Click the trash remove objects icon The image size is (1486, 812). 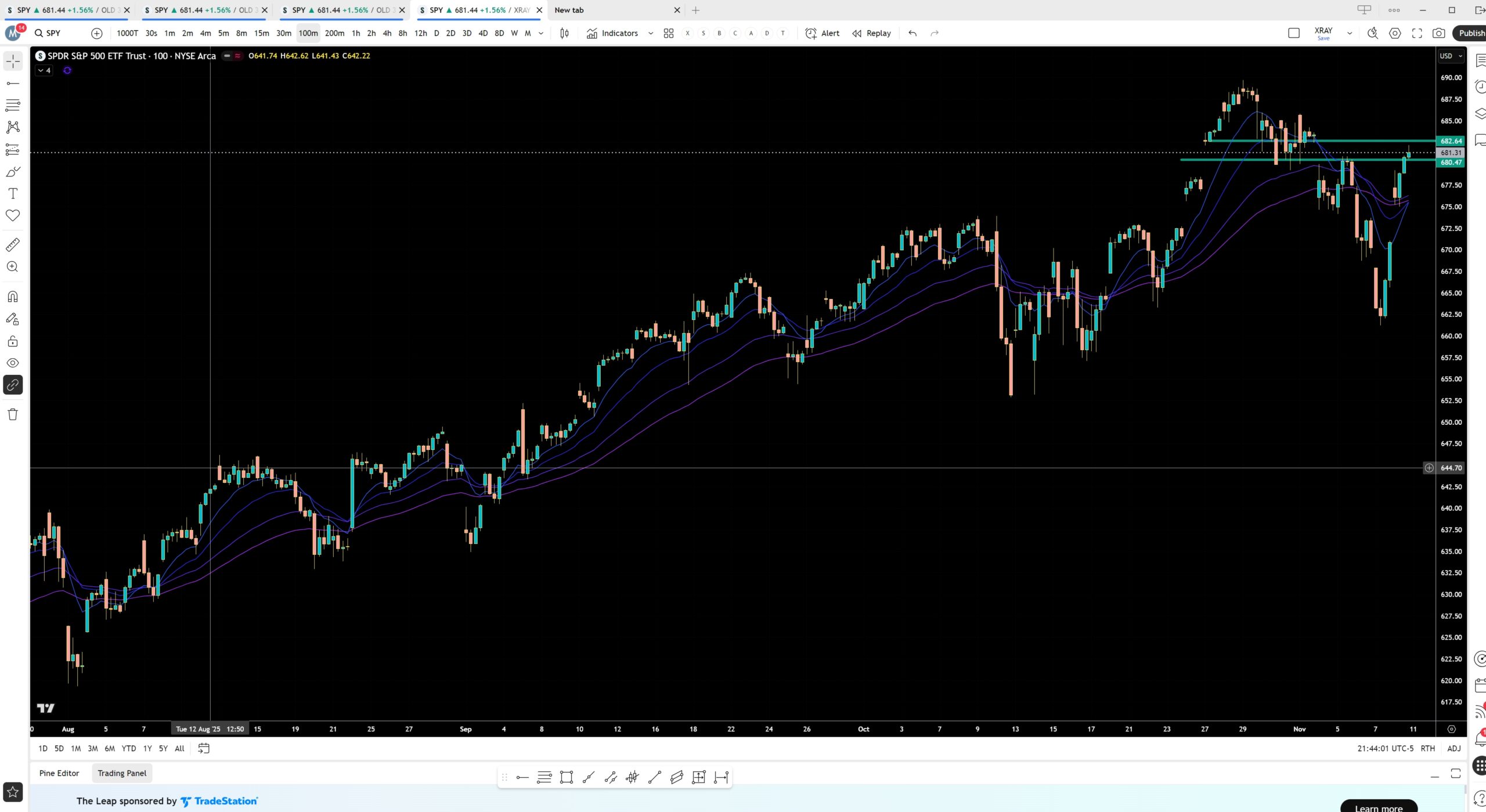click(13, 414)
